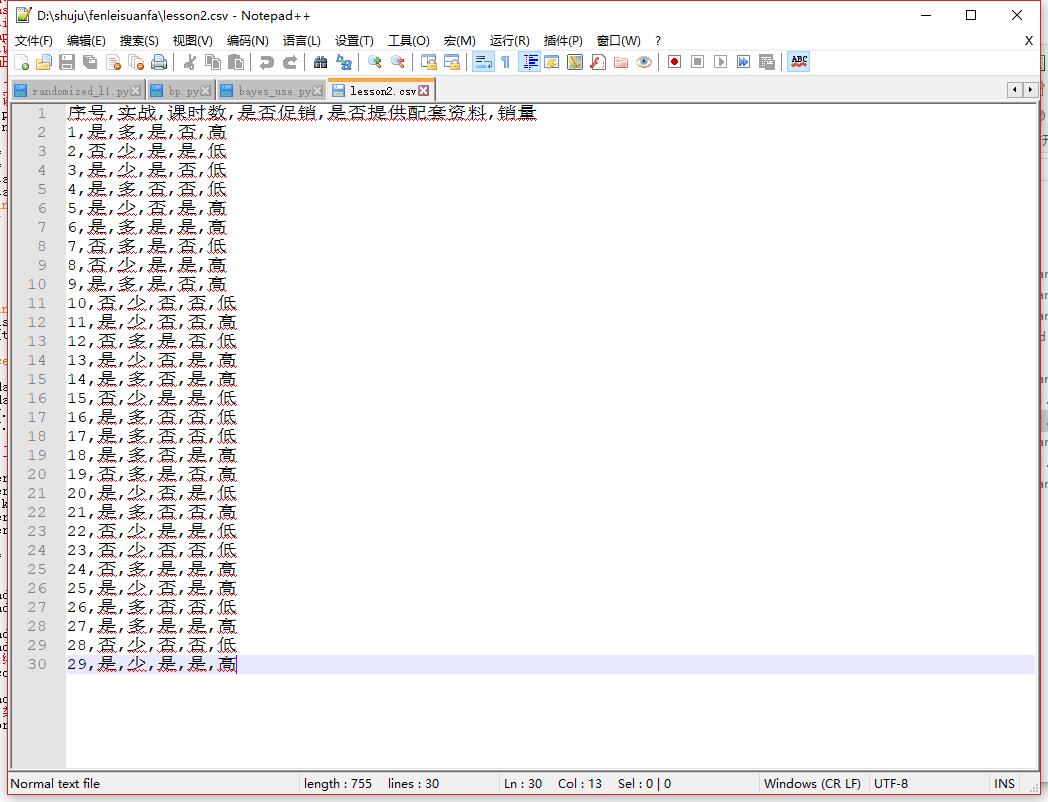Click the Print icon
This screenshot has height=802, width=1048.
[159, 62]
